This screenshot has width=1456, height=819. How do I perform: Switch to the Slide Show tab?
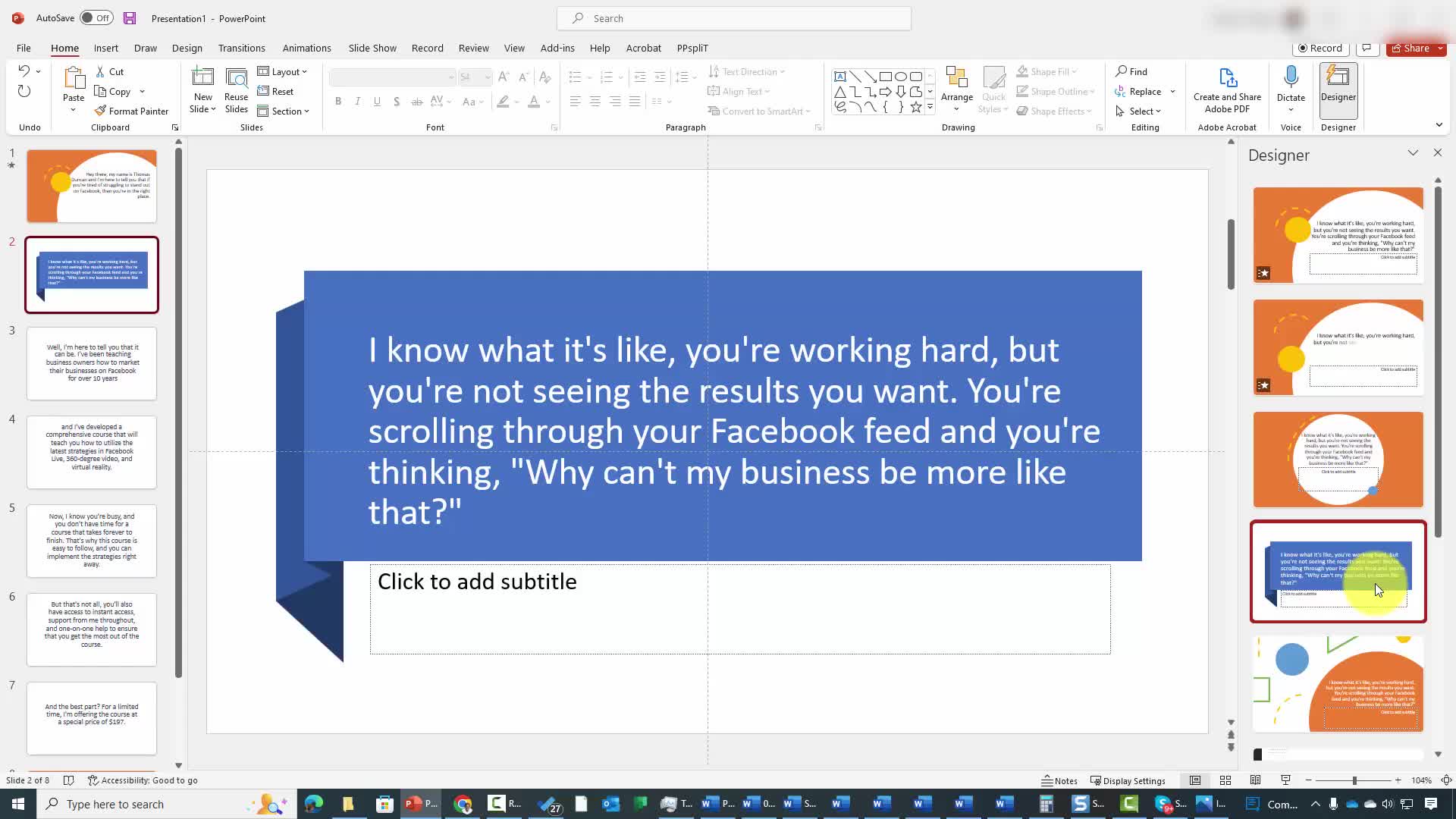pyautogui.click(x=372, y=48)
